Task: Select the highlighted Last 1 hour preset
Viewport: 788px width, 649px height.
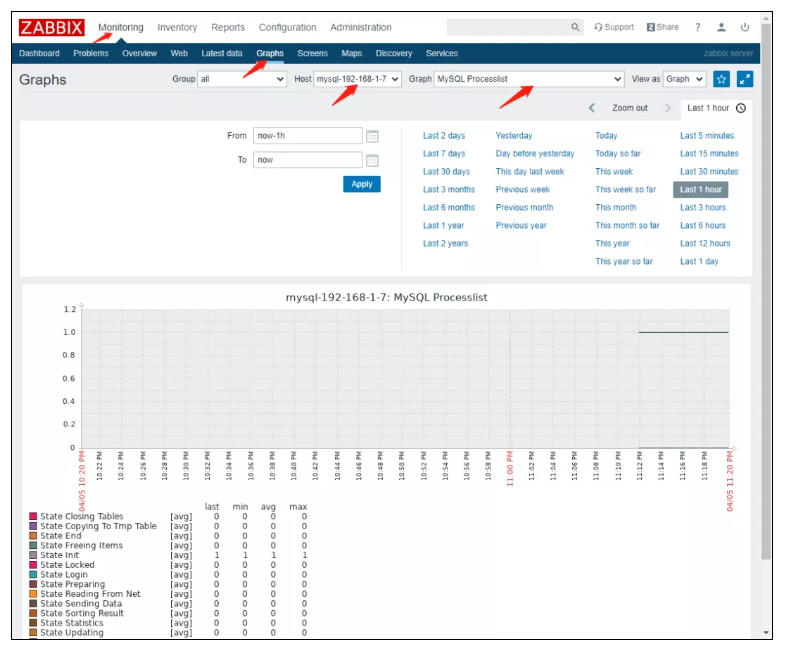Action: tap(701, 190)
